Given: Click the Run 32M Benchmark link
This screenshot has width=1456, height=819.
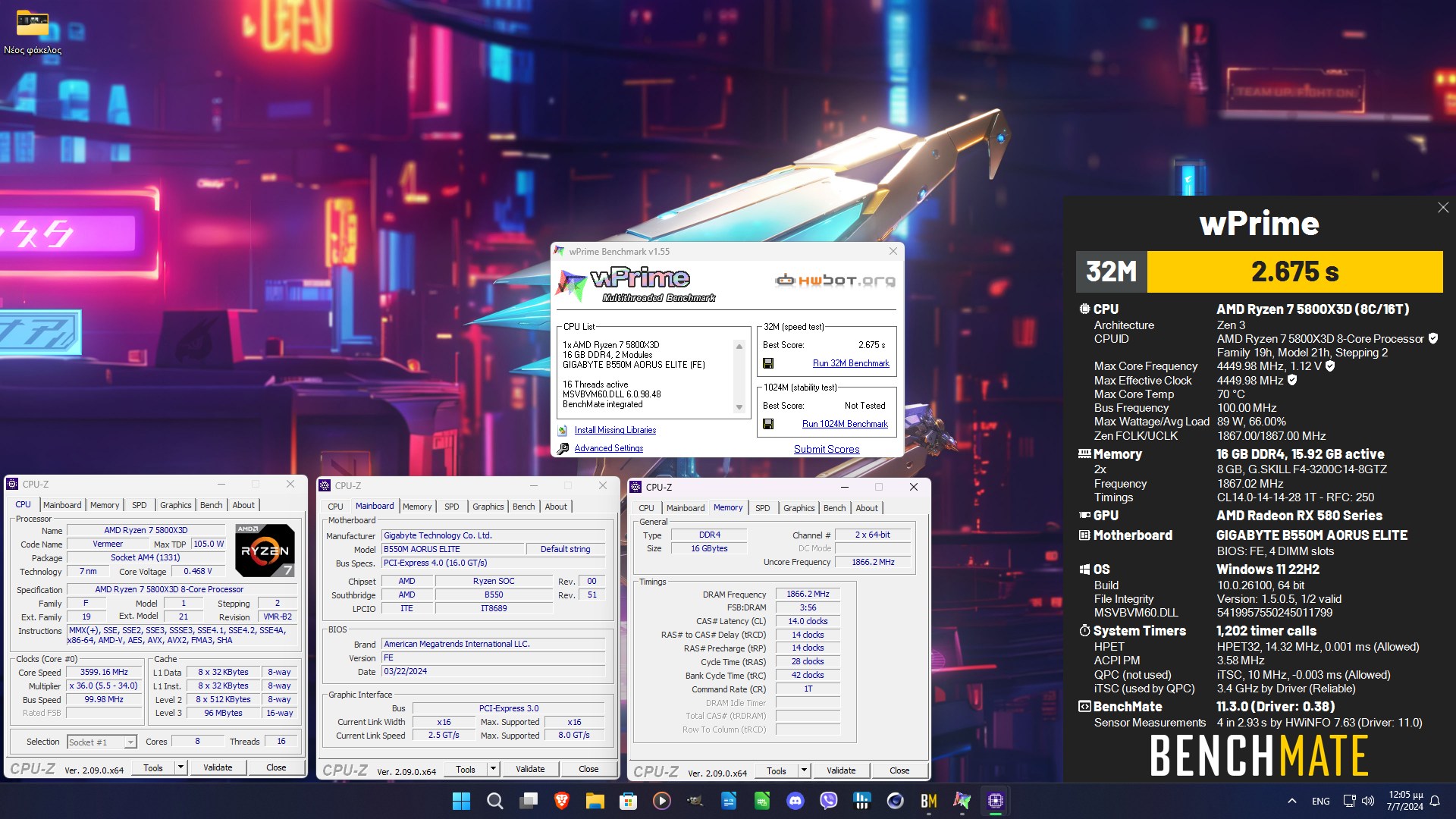Looking at the screenshot, I should coord(851,363).
